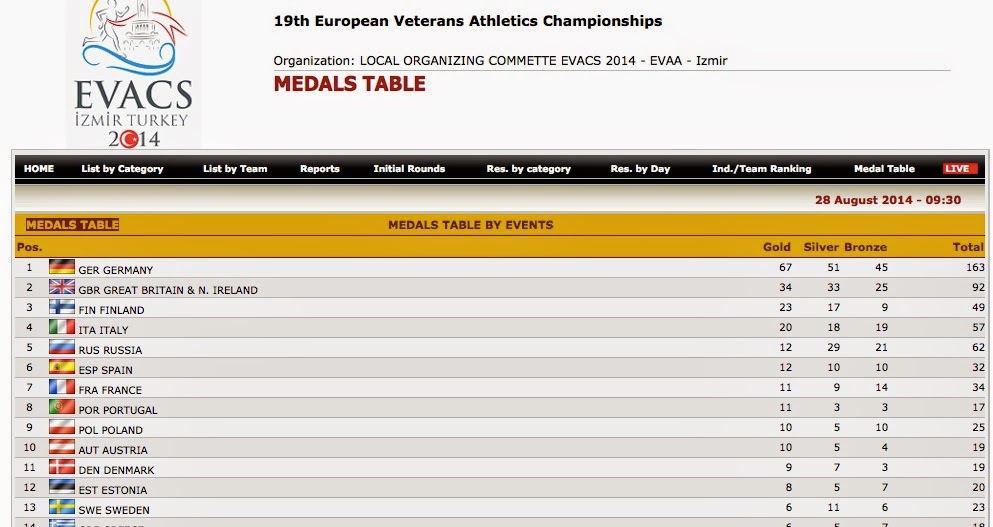Viewport: 993px width, 527px height.
Task: Open the HOME menu item
Action: coord(39,169)
